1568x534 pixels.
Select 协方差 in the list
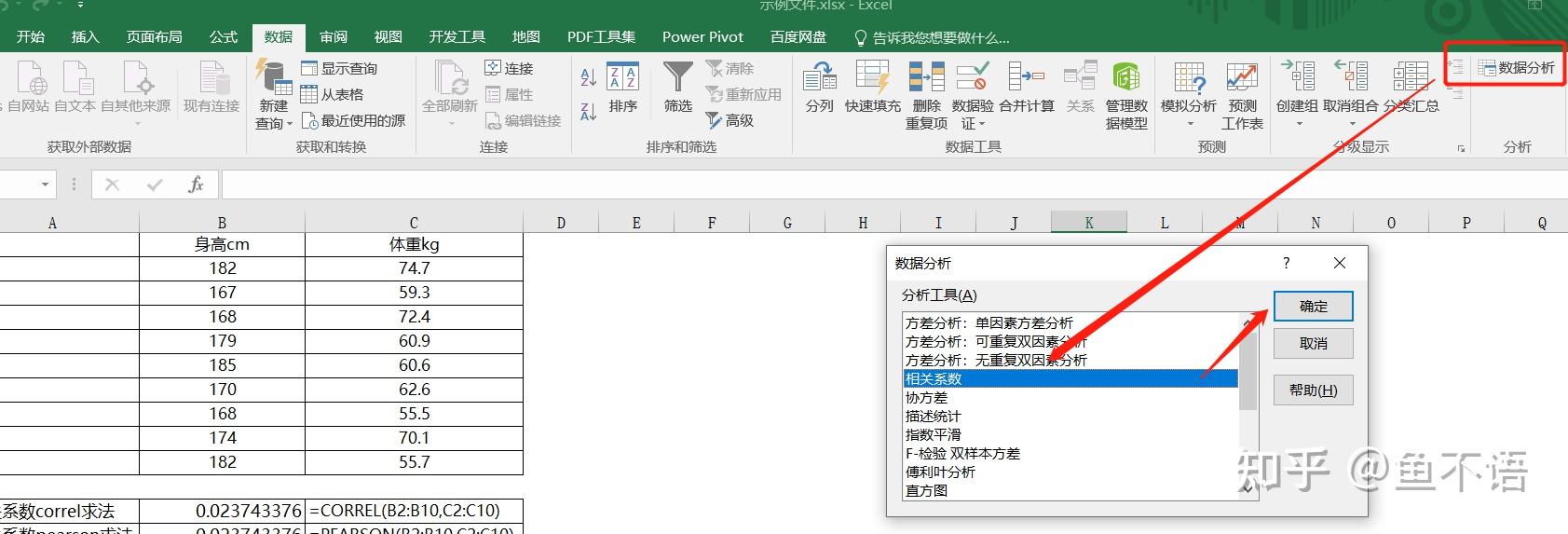[x=1071, y=398]
